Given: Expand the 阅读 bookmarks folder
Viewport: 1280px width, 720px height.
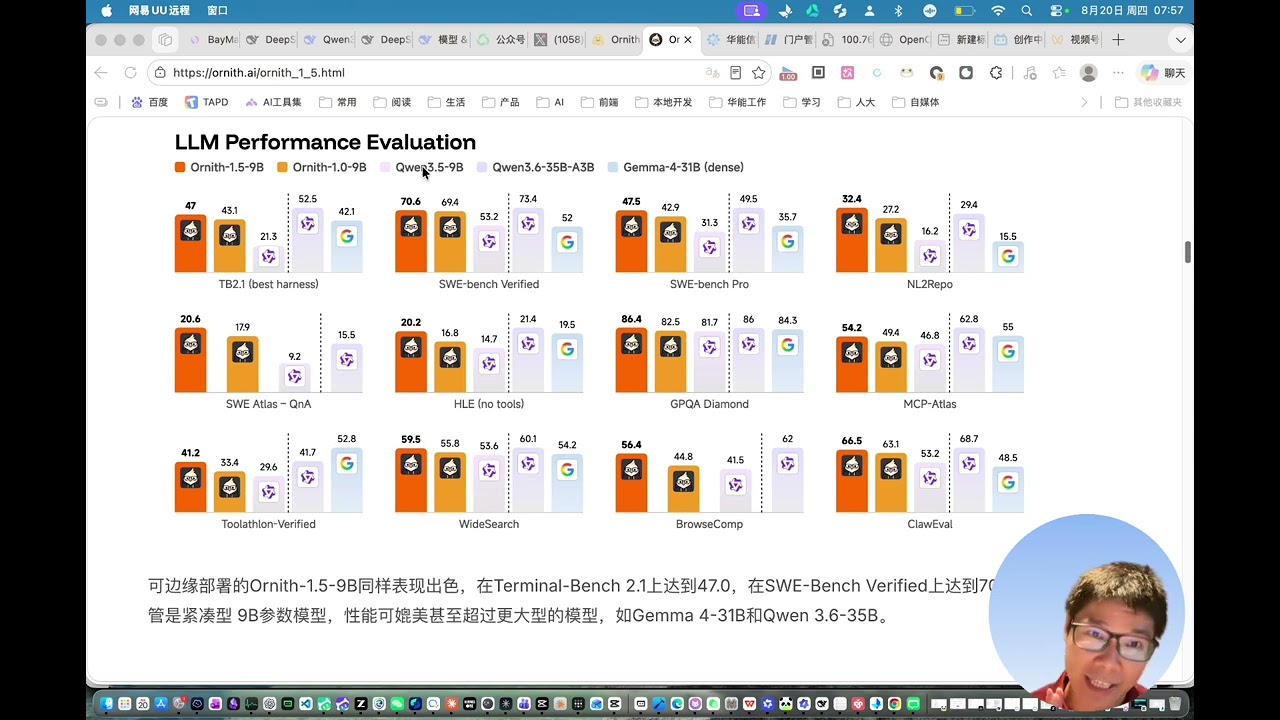Looking at the screenshot, I should (392, 102).
